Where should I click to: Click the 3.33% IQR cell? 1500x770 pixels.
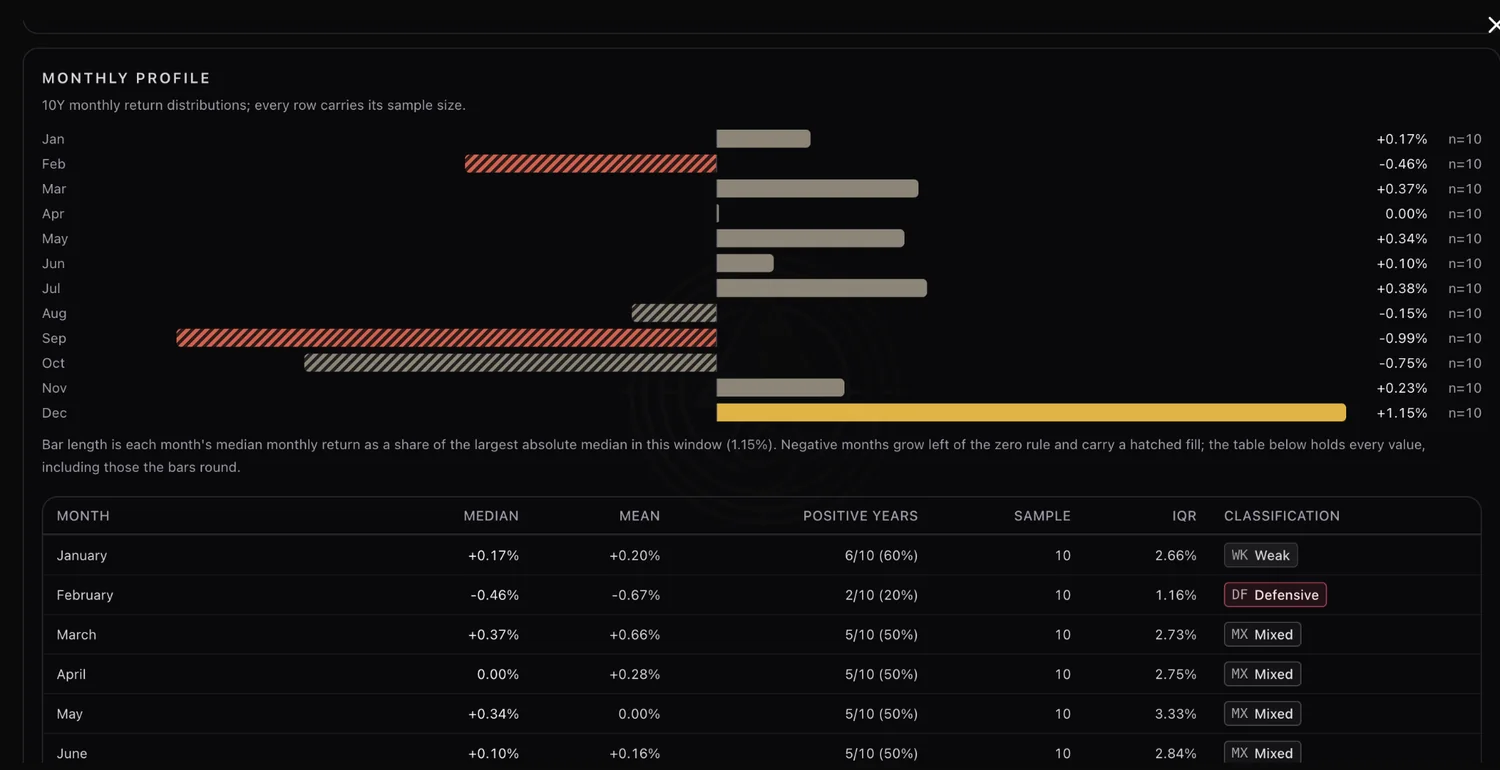[x=1176, y=714]
